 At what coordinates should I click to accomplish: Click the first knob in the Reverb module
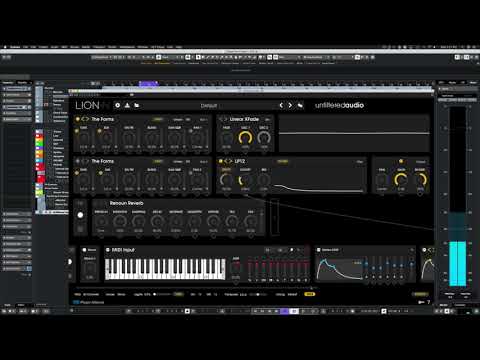click(101, 221)
